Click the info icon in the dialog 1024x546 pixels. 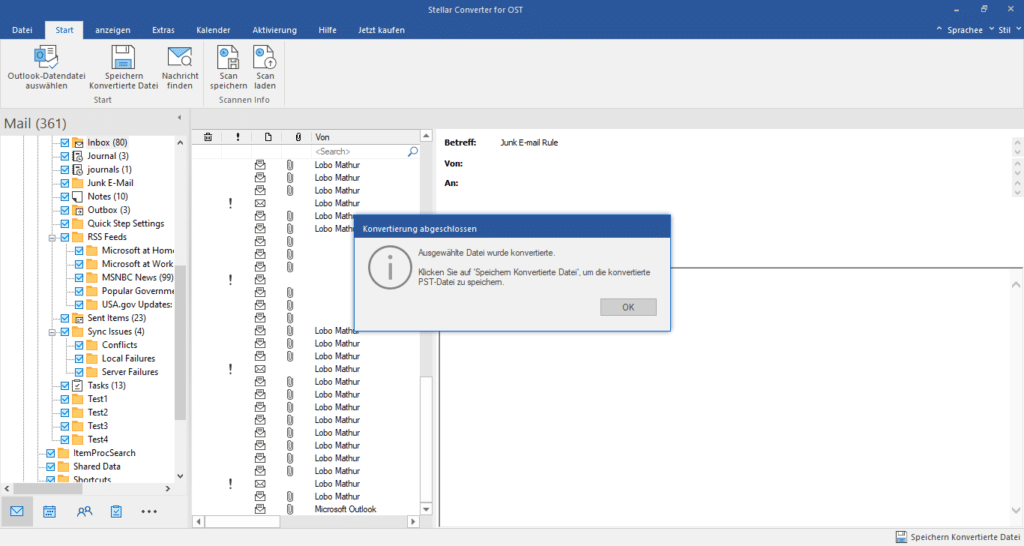pos(390,267)
